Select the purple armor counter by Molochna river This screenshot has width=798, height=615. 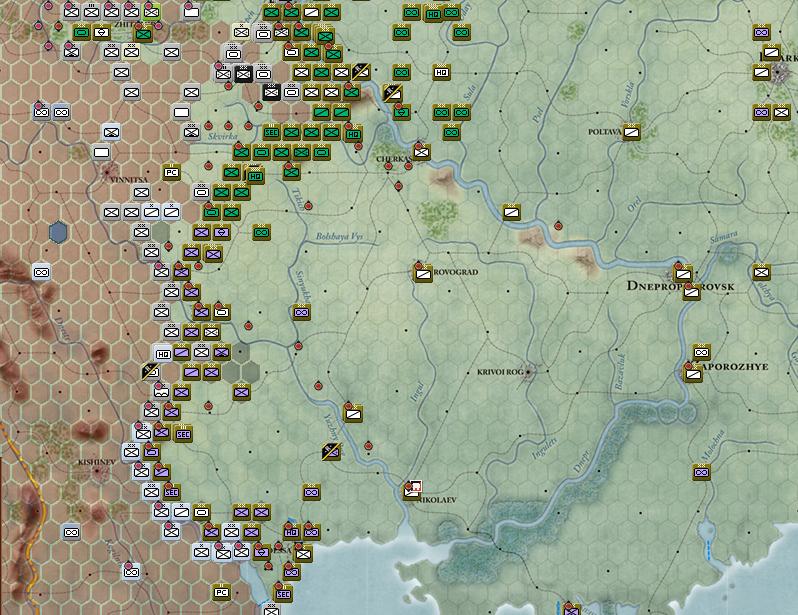point(701,472)
